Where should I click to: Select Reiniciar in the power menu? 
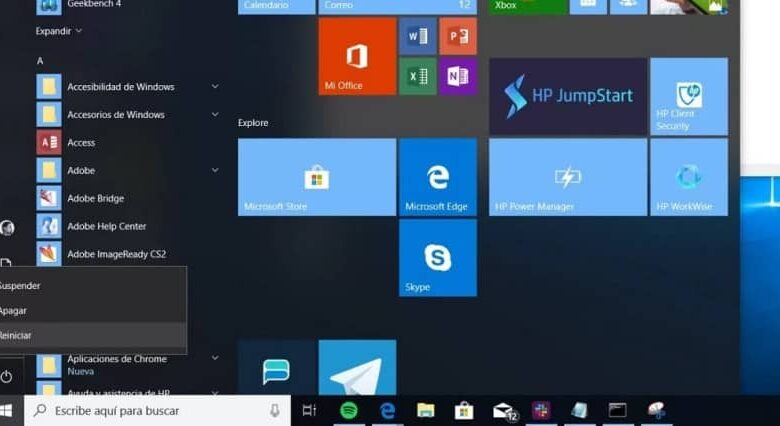pyautogui.click(x=94, y=335)
